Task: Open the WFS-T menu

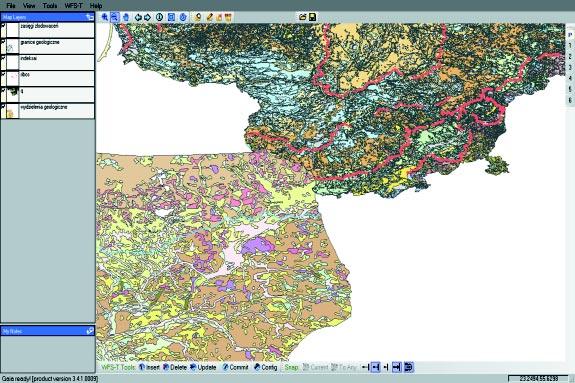Action: tap(73, 6)
